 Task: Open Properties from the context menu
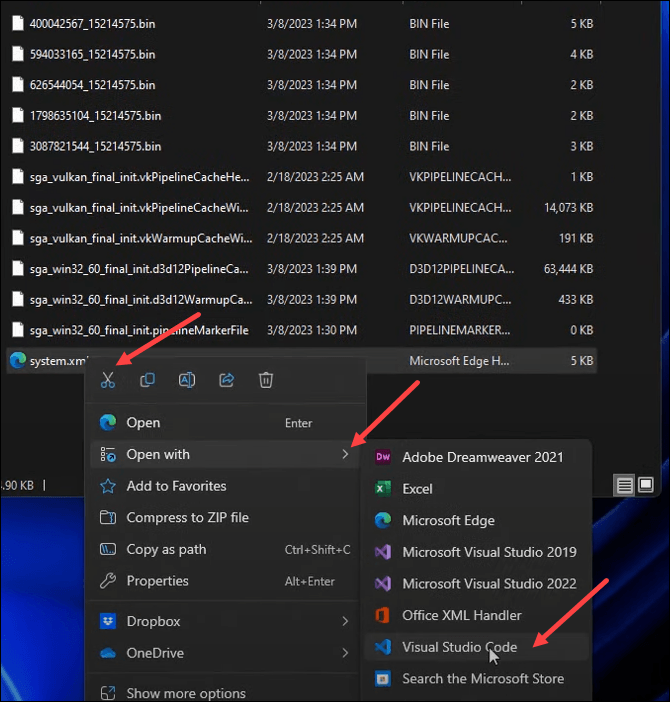157,581
